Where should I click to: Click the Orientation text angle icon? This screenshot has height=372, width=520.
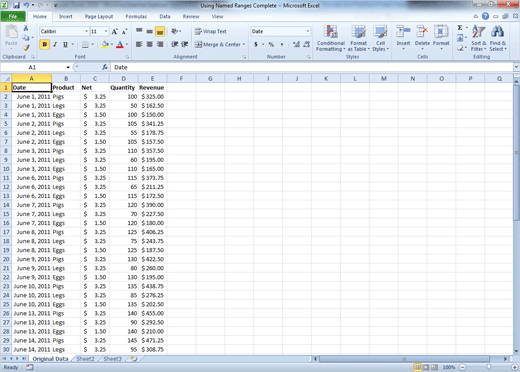tap(175, 31)
